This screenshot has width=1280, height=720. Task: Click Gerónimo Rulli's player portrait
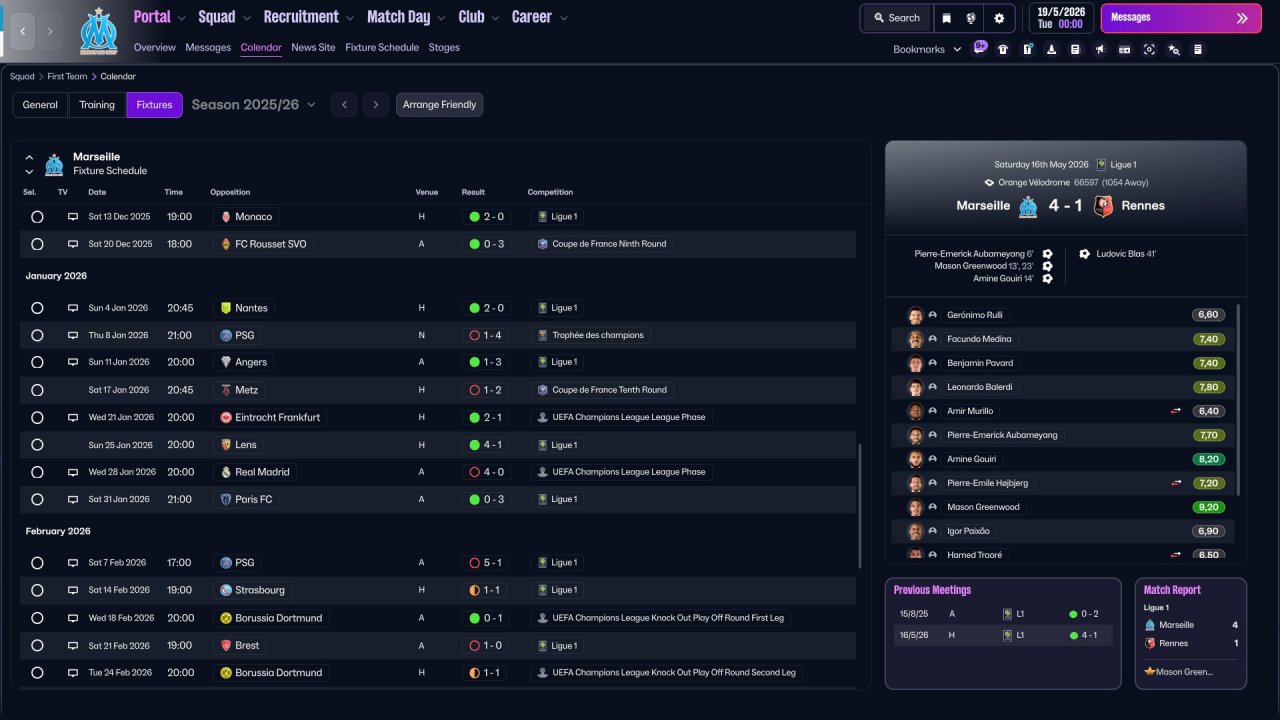914,315
